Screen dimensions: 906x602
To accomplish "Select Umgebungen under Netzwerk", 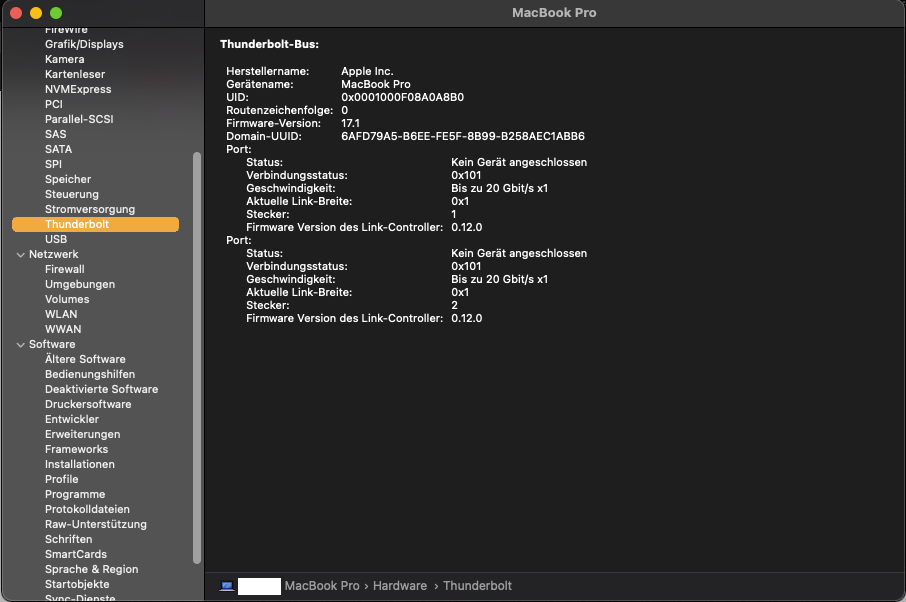I will [80, 285].
